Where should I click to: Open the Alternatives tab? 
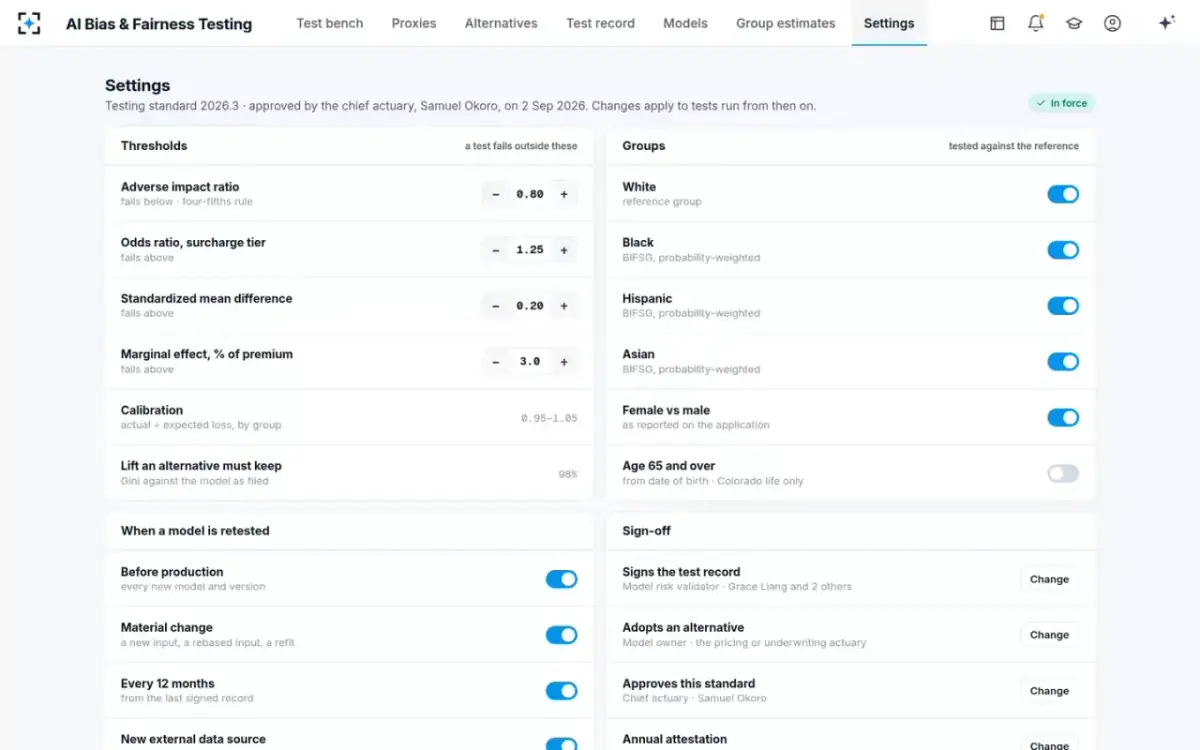pyautogui.click(x=501, y=23)
